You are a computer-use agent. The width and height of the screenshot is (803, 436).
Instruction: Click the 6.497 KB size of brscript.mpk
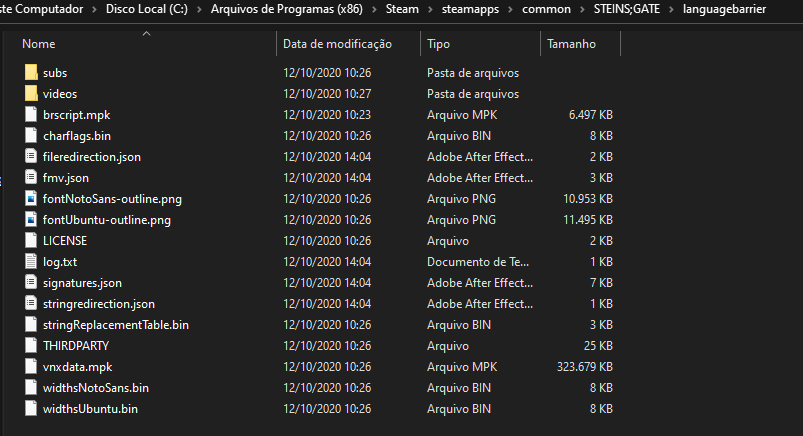coord(590,115)
